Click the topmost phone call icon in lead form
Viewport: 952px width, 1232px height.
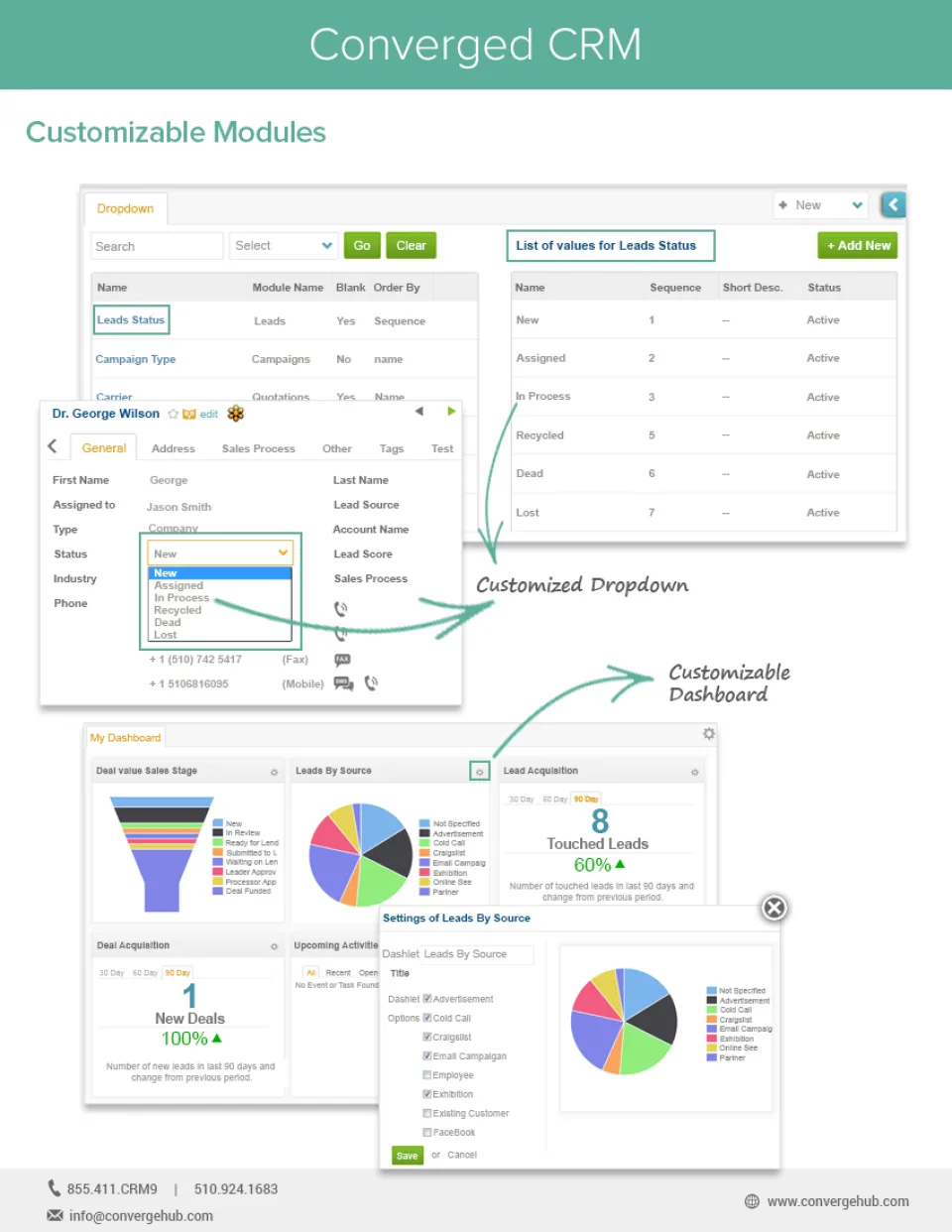pos(340,608)
